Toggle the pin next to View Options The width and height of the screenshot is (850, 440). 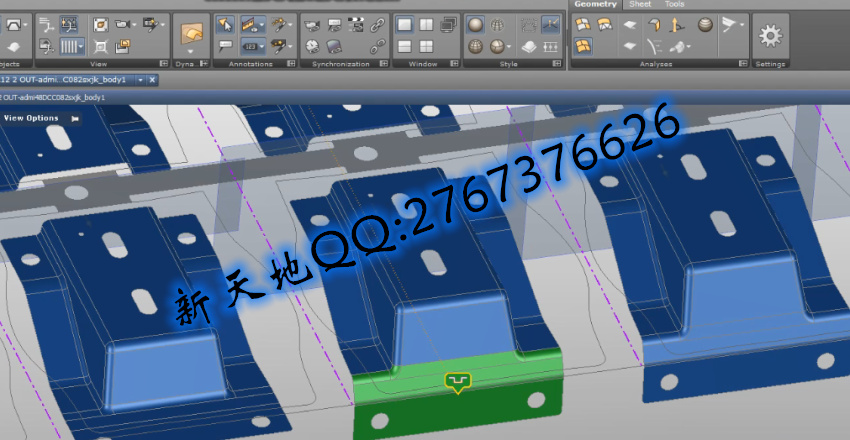[75, 118]
